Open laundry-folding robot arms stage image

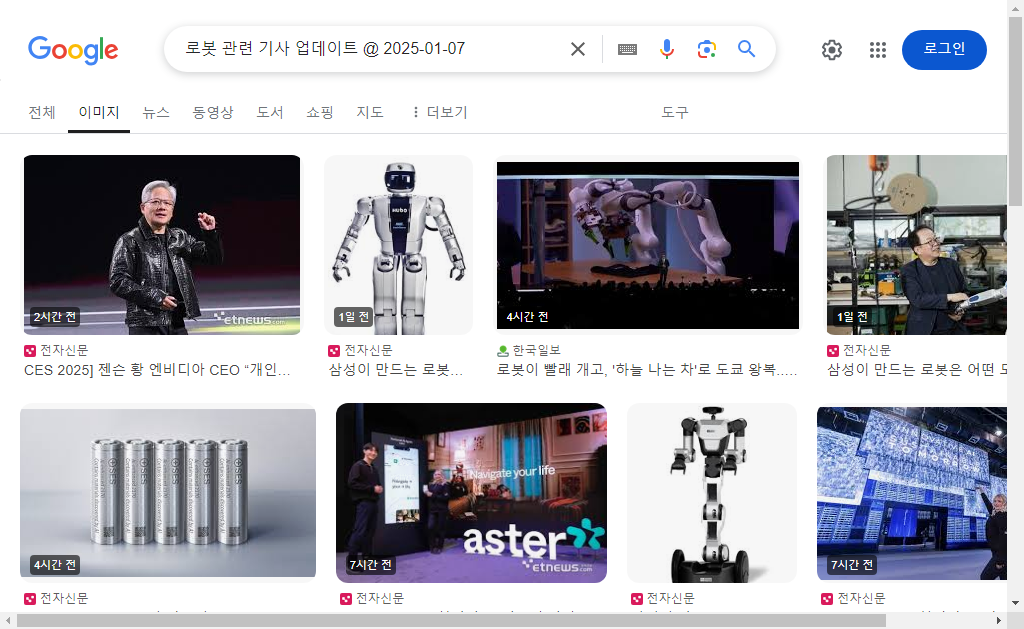point(648,245)
